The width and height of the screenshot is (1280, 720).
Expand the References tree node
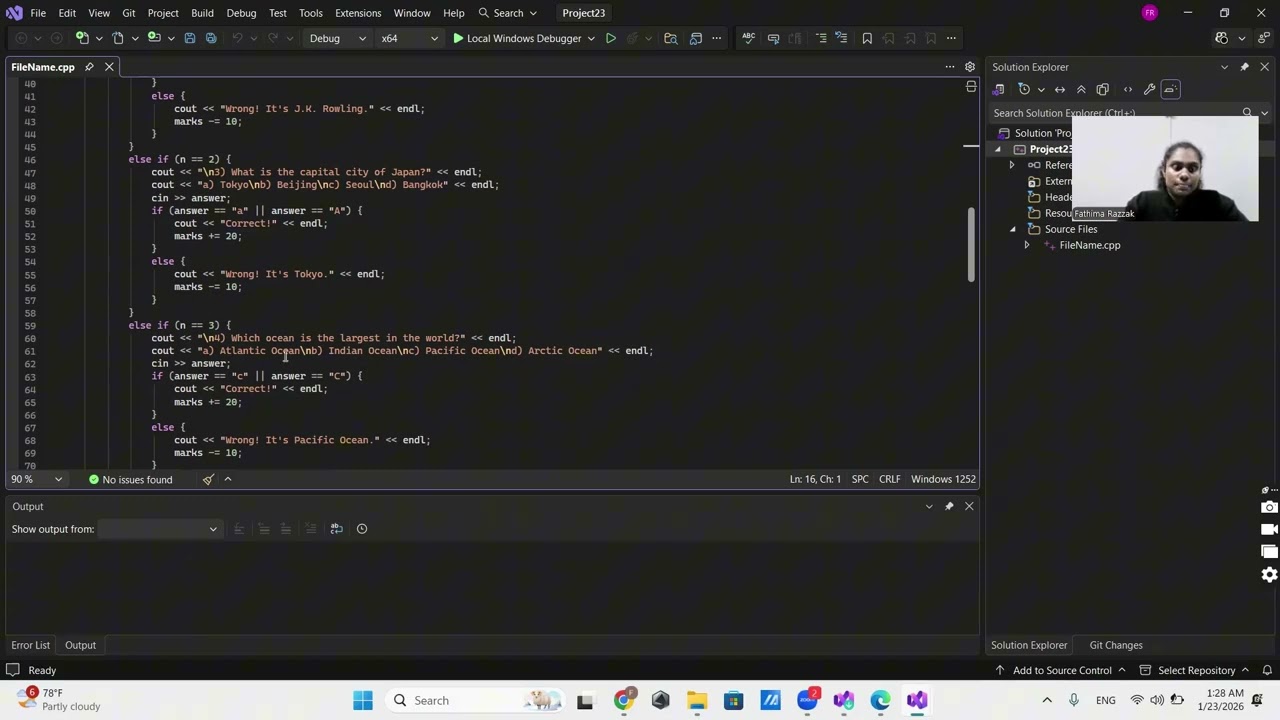(1012, 165)
